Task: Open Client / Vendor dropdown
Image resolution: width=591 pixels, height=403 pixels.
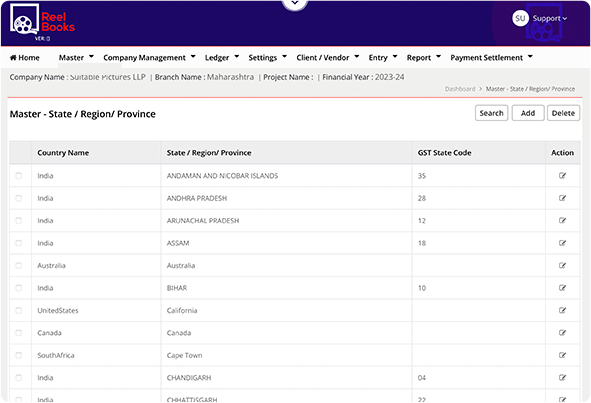Action: pyautogui.click(x=328, y=58)
